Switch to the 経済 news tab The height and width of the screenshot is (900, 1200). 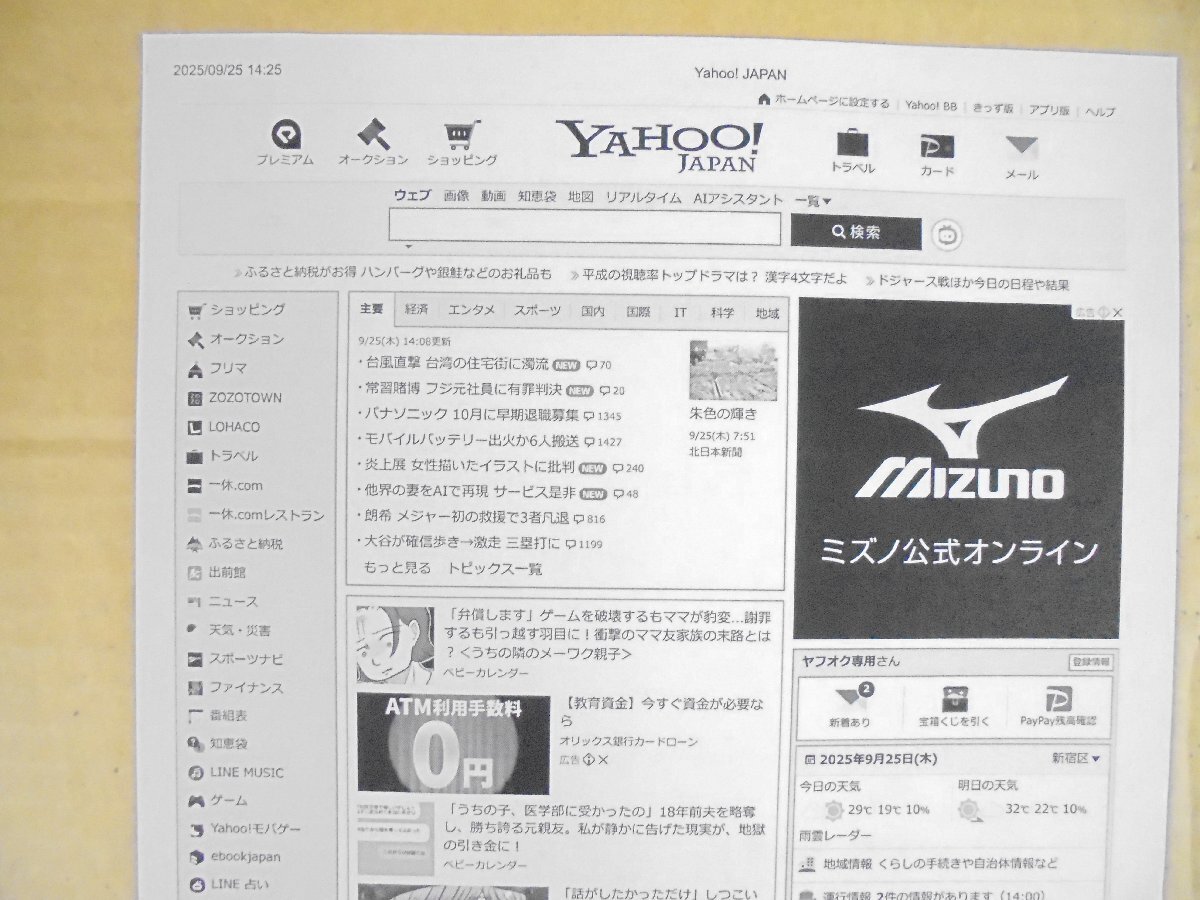click(417, 311)
